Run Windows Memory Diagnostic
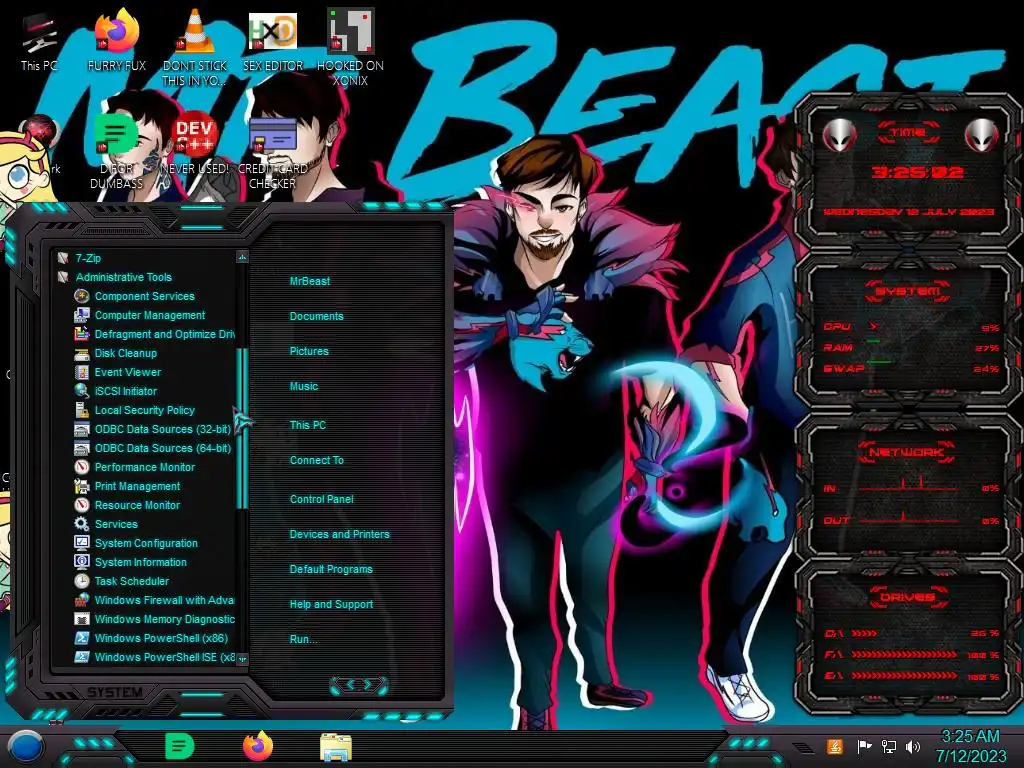This screenshot has height=768, width=1024. pyautogui.click(x=164, y=618)
